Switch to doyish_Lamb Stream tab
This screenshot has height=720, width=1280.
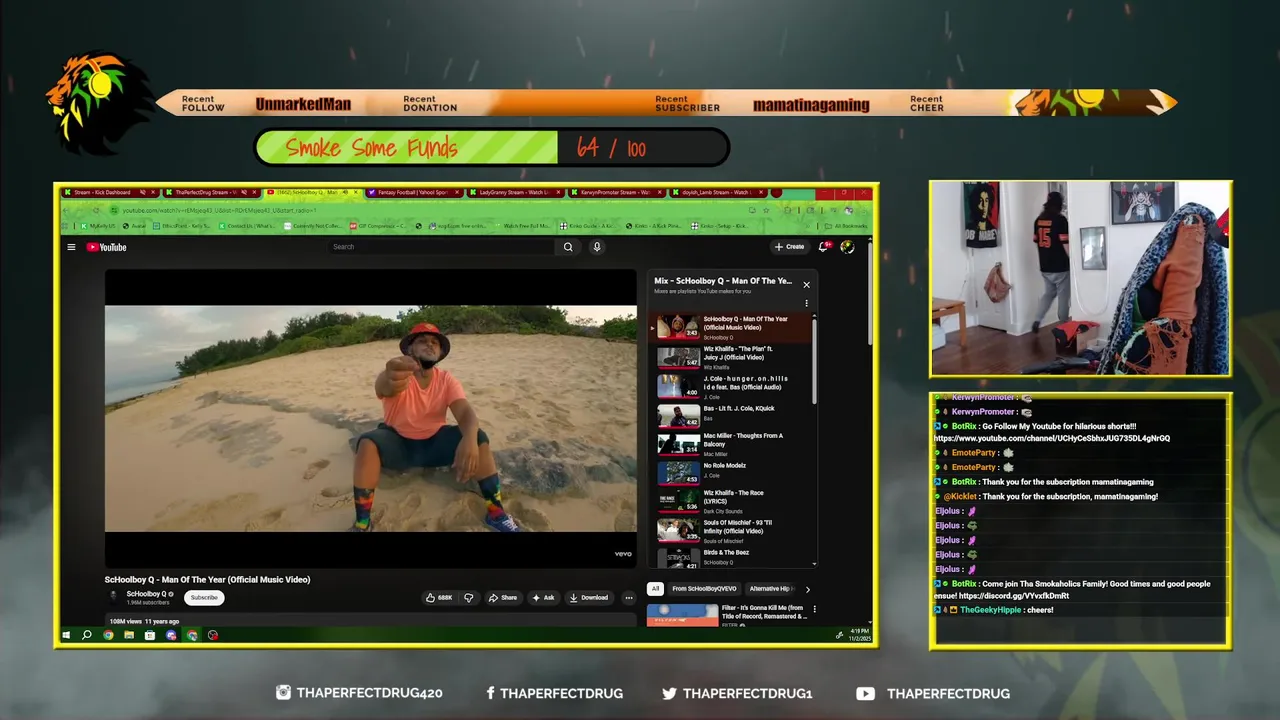click(x=716, y=192)
